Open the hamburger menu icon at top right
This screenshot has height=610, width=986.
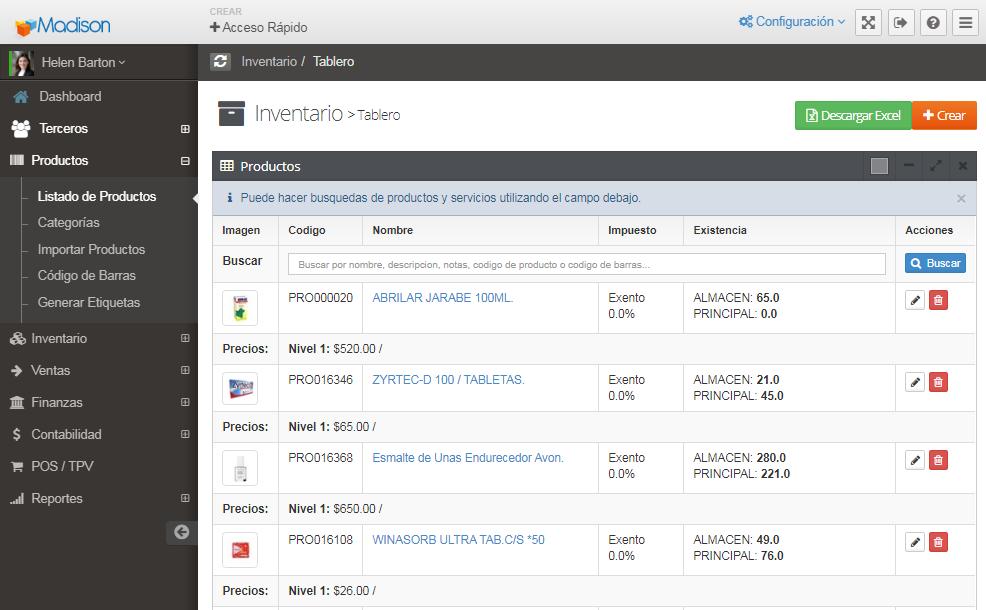(964, 23)
